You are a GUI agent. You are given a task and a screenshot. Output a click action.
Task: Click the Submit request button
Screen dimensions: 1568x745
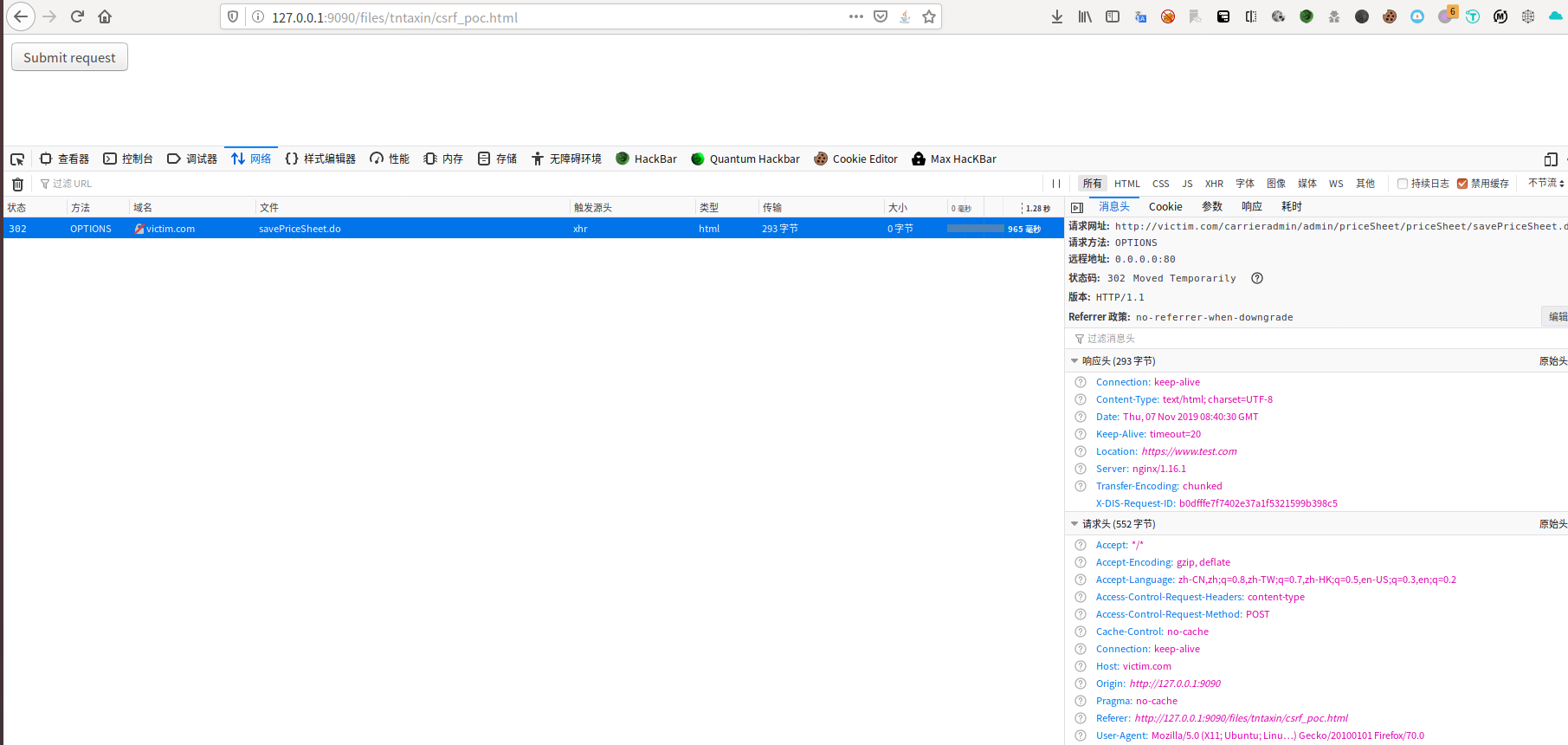[69, 57]
